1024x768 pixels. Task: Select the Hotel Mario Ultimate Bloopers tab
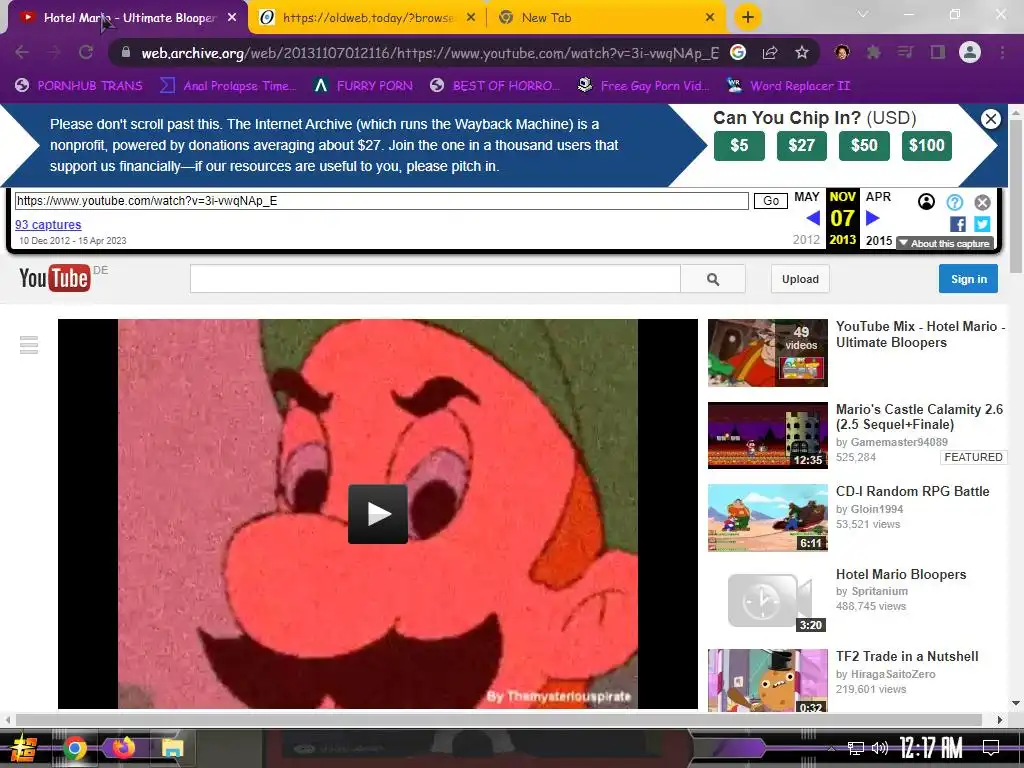129,18
